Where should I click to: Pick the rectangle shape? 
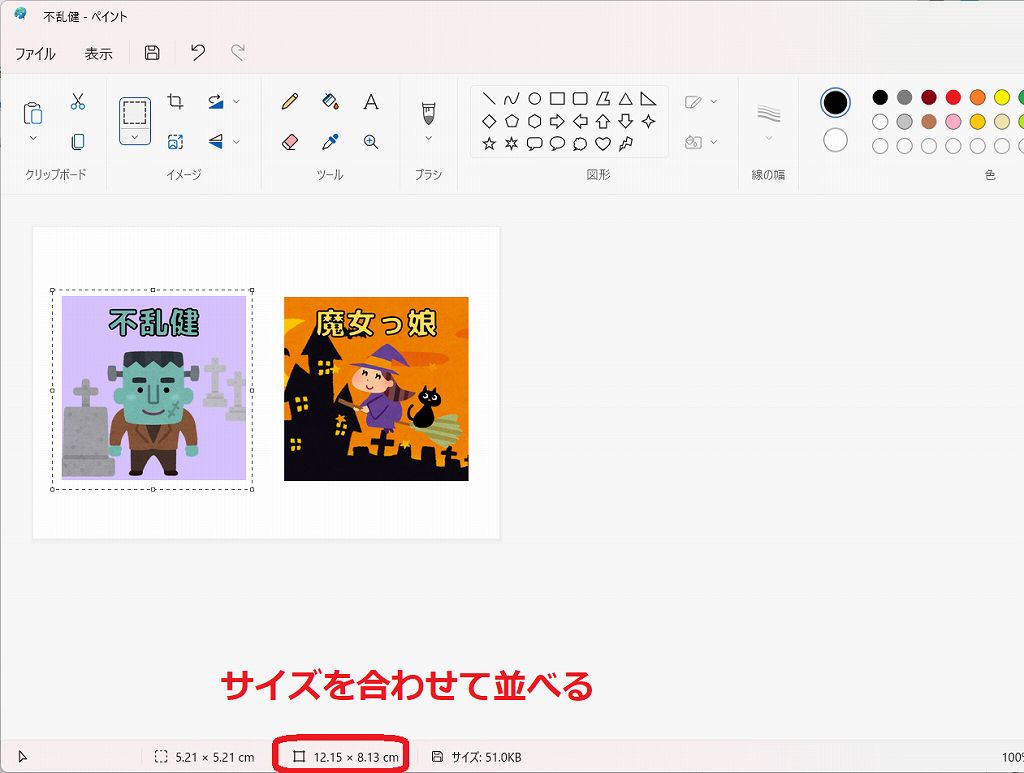click(x=557, y=99)
